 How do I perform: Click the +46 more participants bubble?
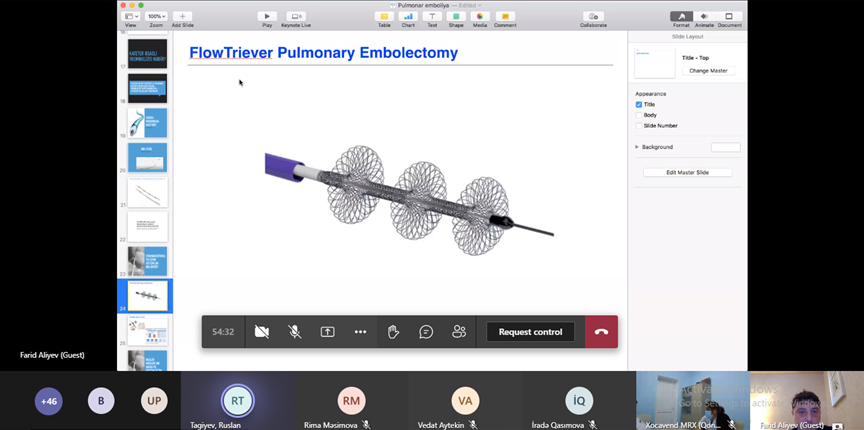[48, 401]
